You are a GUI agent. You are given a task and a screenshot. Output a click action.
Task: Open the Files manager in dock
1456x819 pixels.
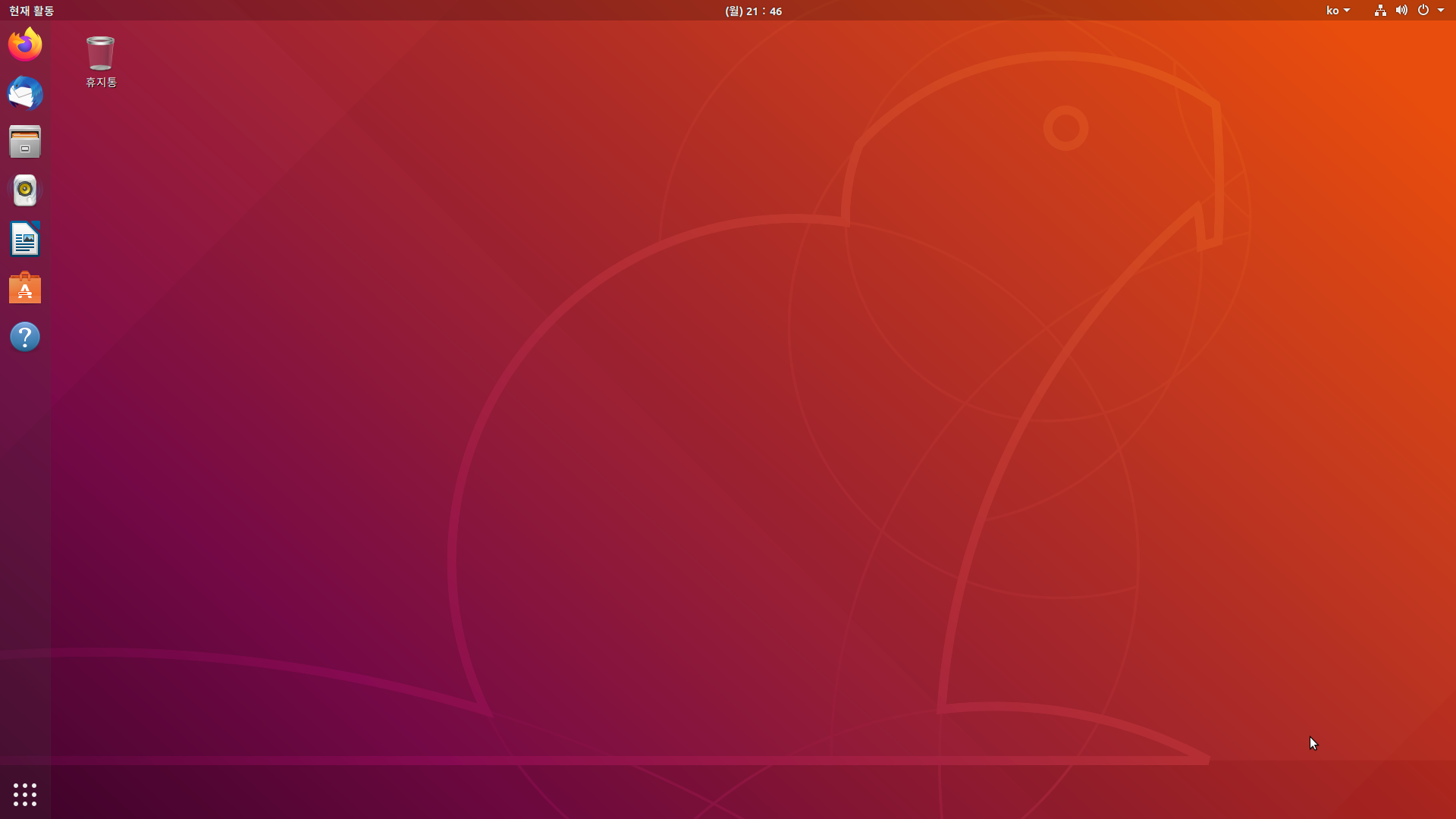(x=25, y=142)
